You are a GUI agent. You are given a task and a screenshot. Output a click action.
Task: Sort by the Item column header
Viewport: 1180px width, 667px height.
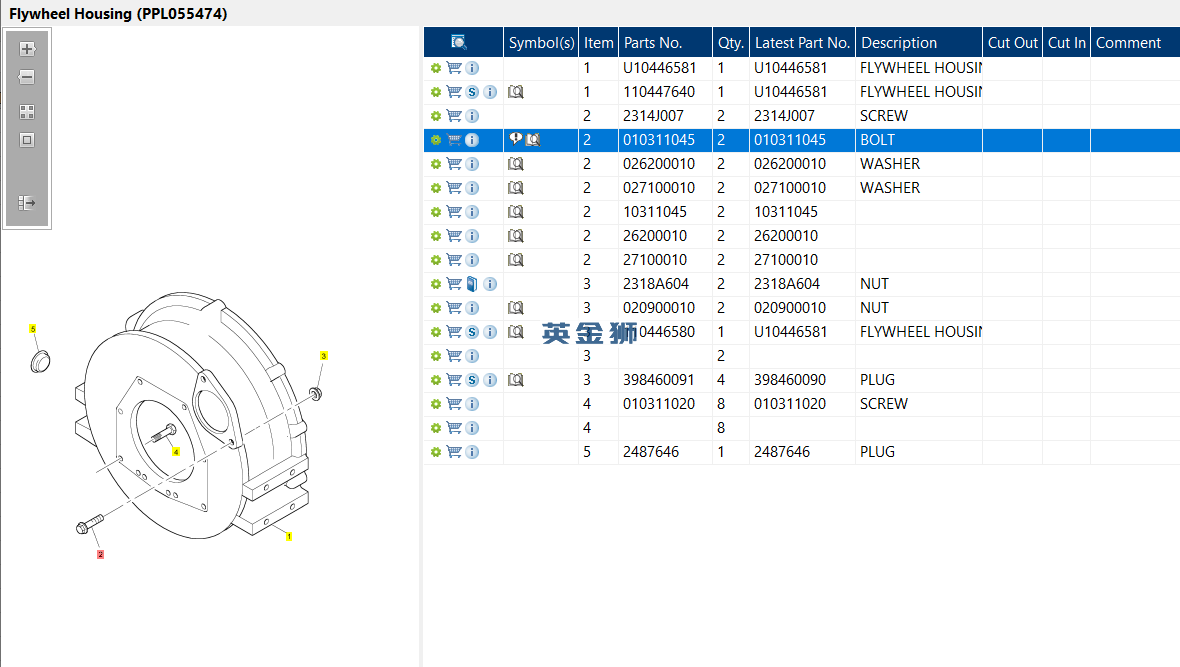598,42
